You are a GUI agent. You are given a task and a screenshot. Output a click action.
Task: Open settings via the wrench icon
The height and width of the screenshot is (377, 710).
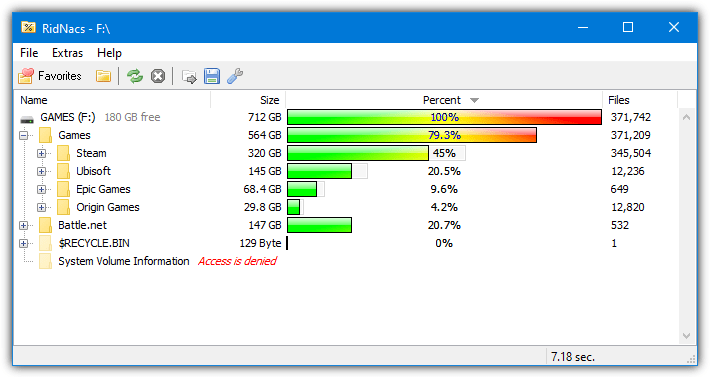click(x=235, y=76)
